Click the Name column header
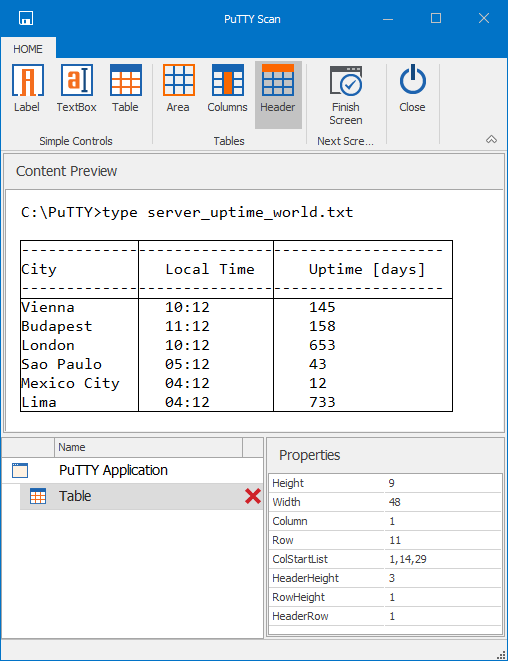The image size is (508, 661). point(148,447)
